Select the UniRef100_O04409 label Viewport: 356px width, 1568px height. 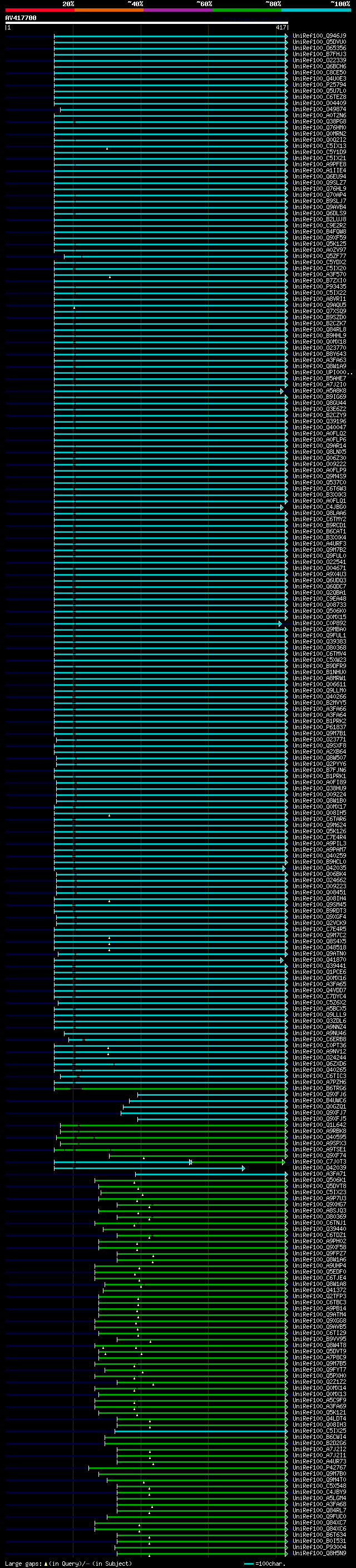[x=319, y=103]
